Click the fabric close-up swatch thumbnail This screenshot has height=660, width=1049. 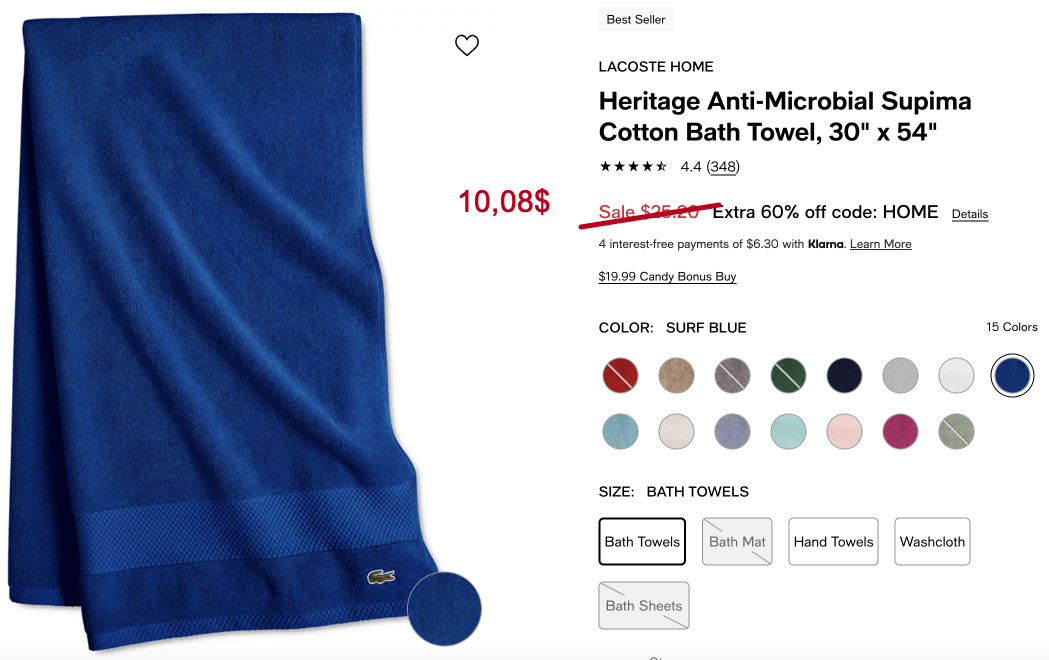(x=444, y=609)
